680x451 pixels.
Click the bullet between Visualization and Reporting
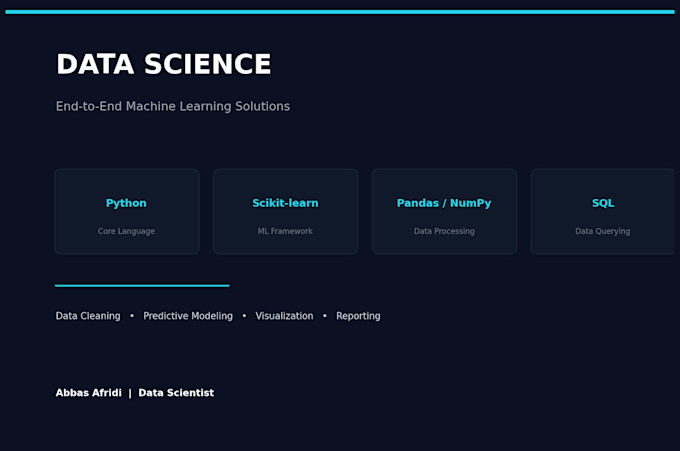325,316
